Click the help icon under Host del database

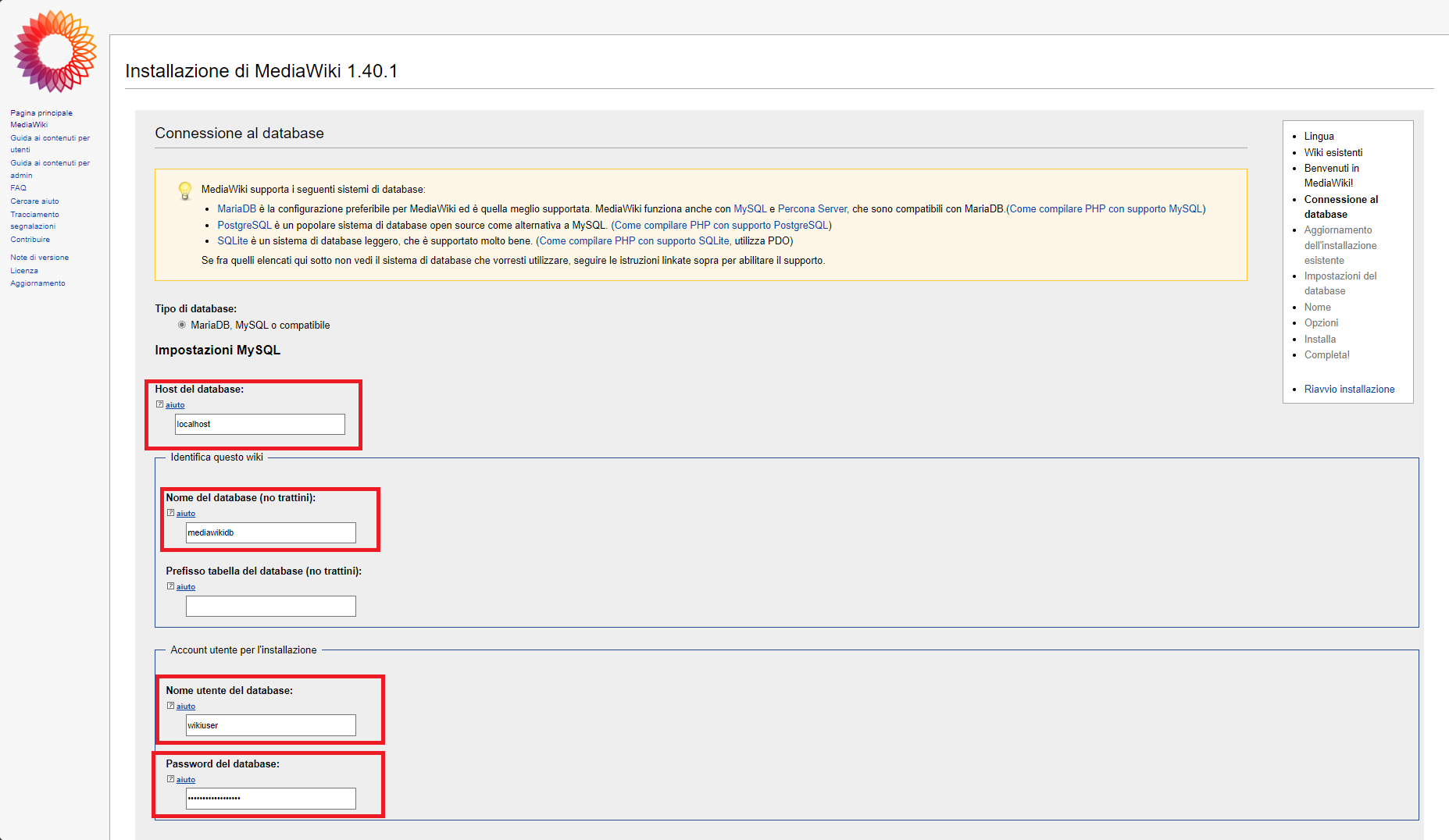point(159,404)
